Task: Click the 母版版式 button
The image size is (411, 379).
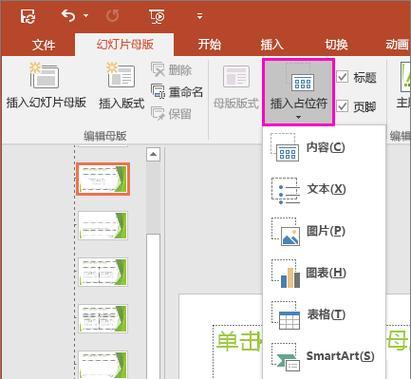Action: tap(236, 87)
